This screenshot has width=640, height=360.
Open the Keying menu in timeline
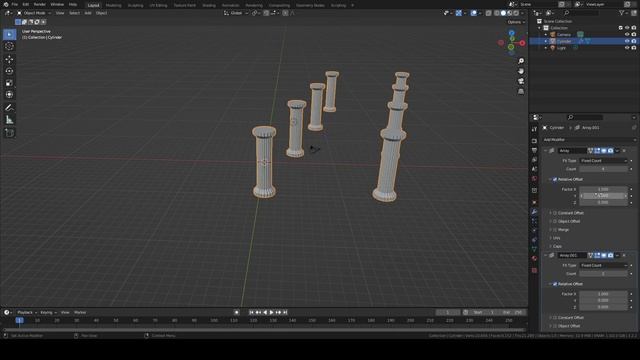point(48,313)
